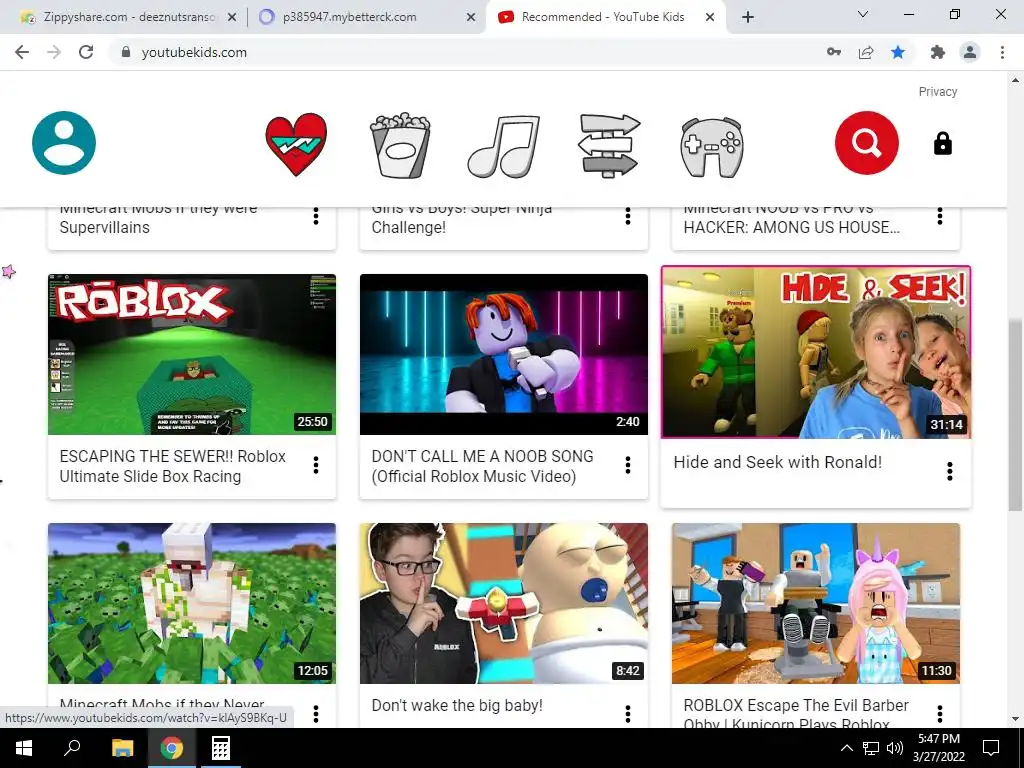Click the red search button
The width and height of the screenshot is (1024, 768).
(x=867, y=143)
